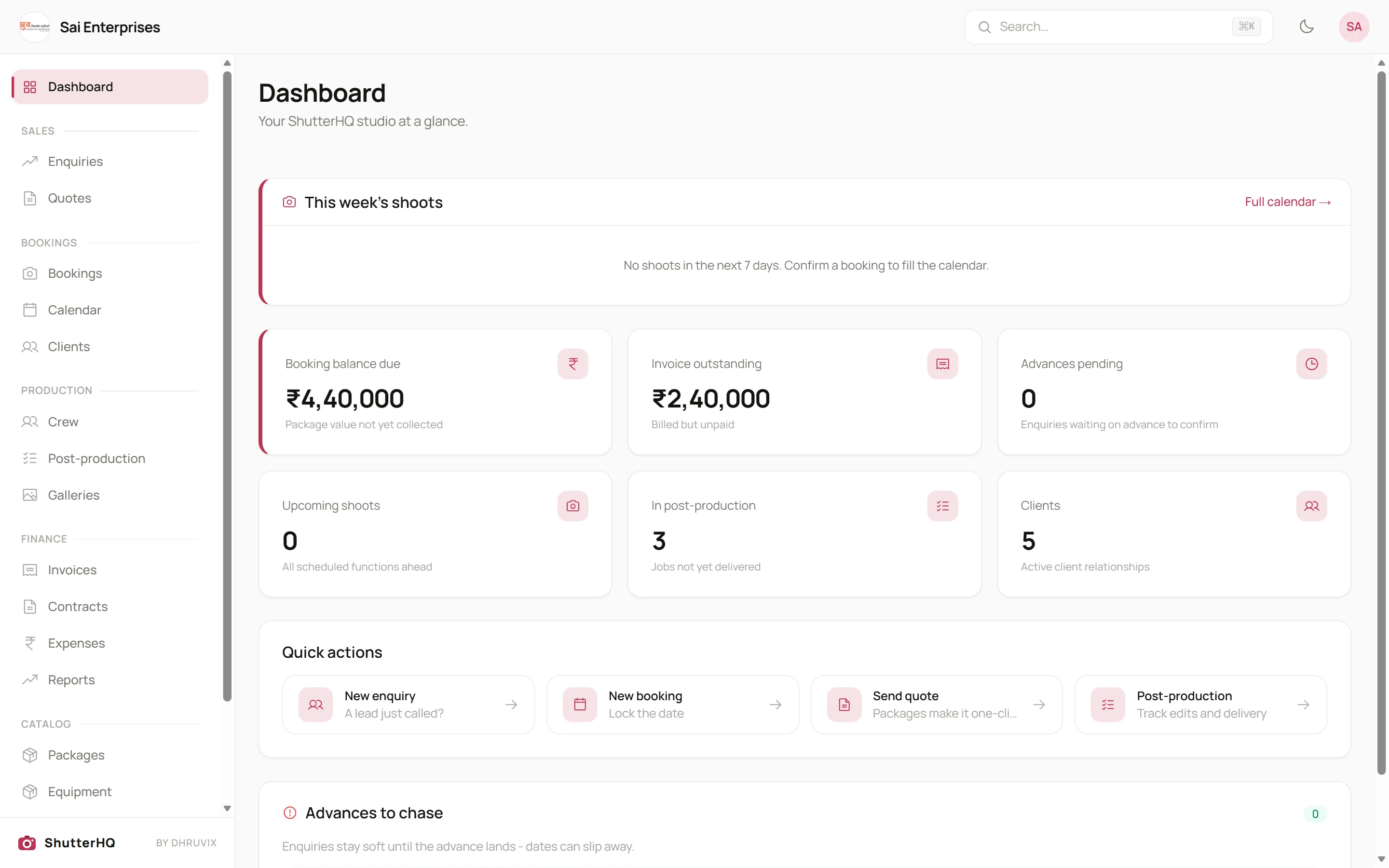Image resolution: width=1389 pixels, height=868 pixels.
Task: Click BY DHRUVIX footer text
Action: pos(186,843)
